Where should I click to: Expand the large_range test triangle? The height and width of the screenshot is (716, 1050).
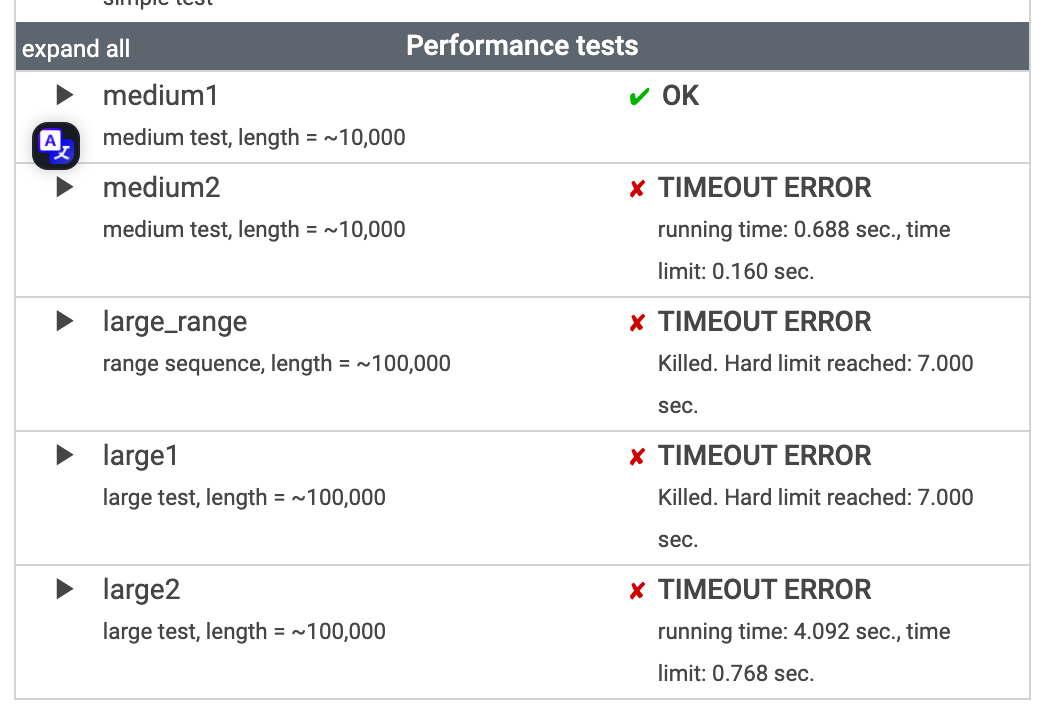(65, 321)
